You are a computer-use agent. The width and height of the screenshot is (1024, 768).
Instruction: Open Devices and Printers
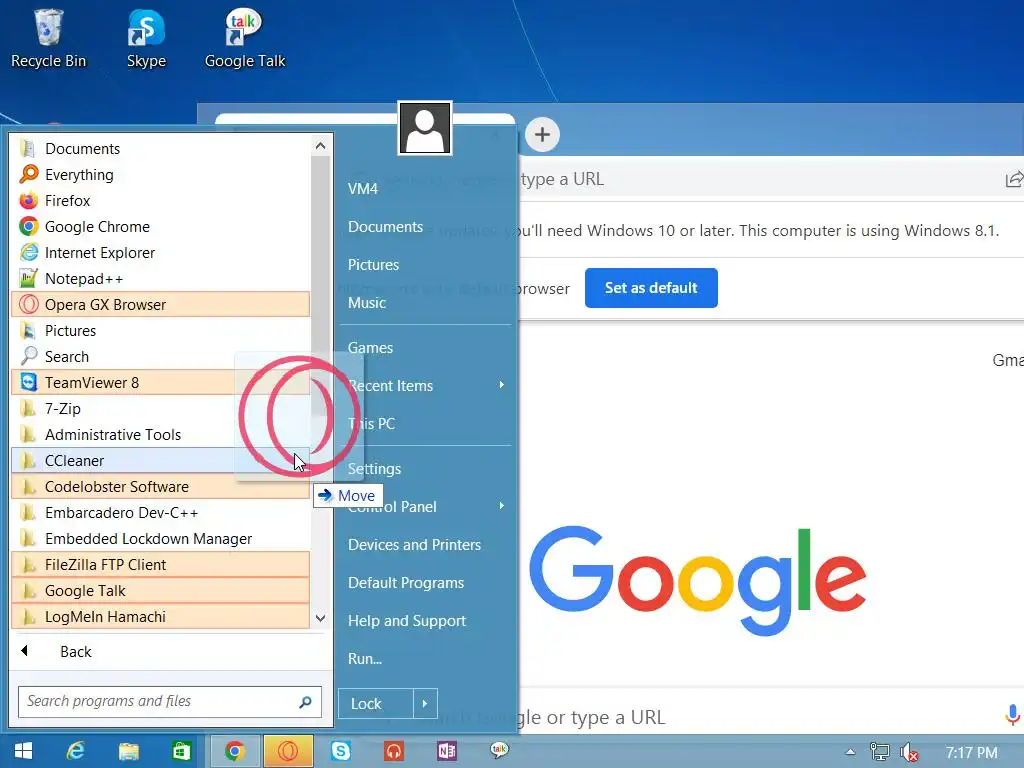point(414,545)
